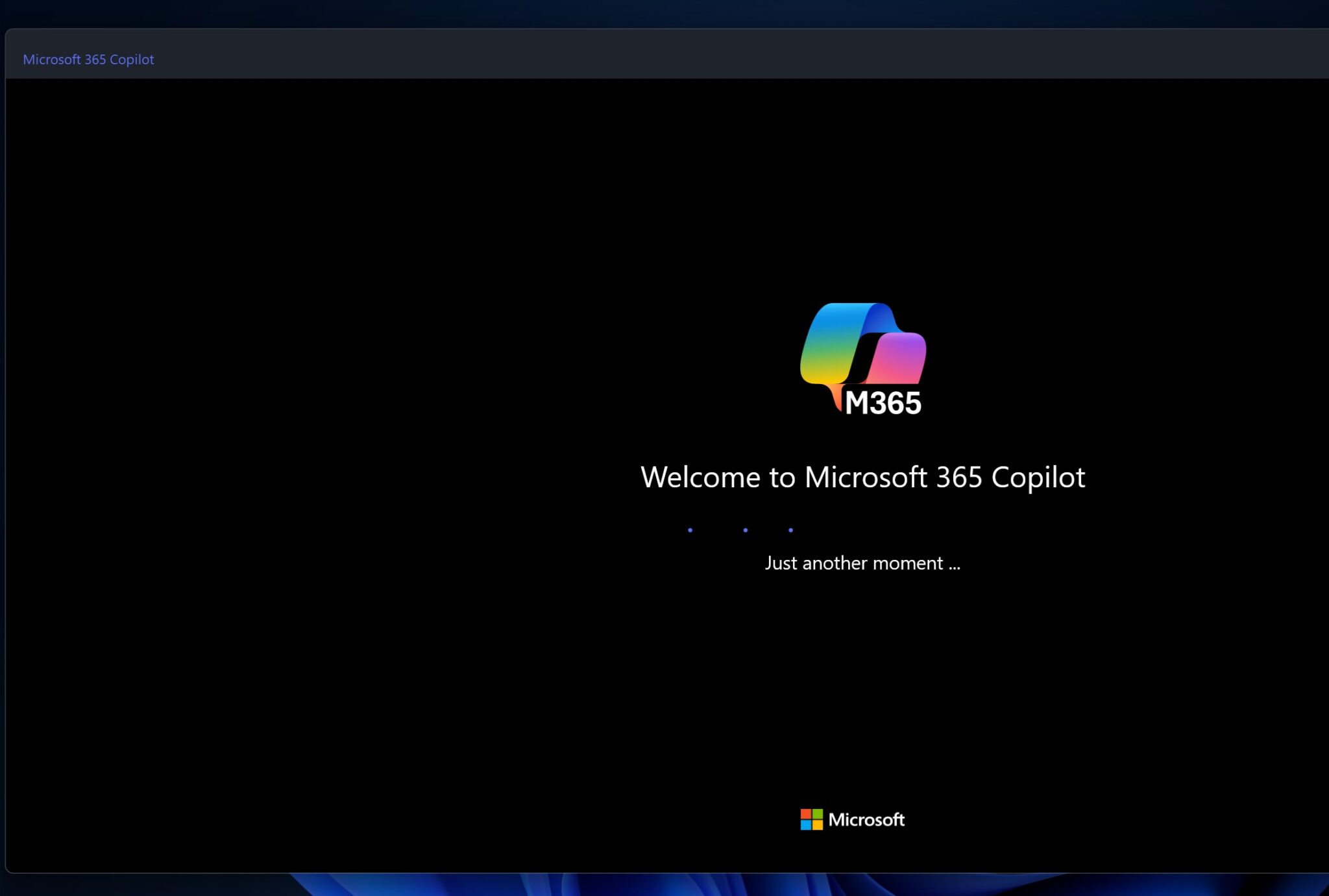Screen dimensions: 1329x896
Task: Click the four-square Microsoft icon
Action: click(x=812, y=819)
